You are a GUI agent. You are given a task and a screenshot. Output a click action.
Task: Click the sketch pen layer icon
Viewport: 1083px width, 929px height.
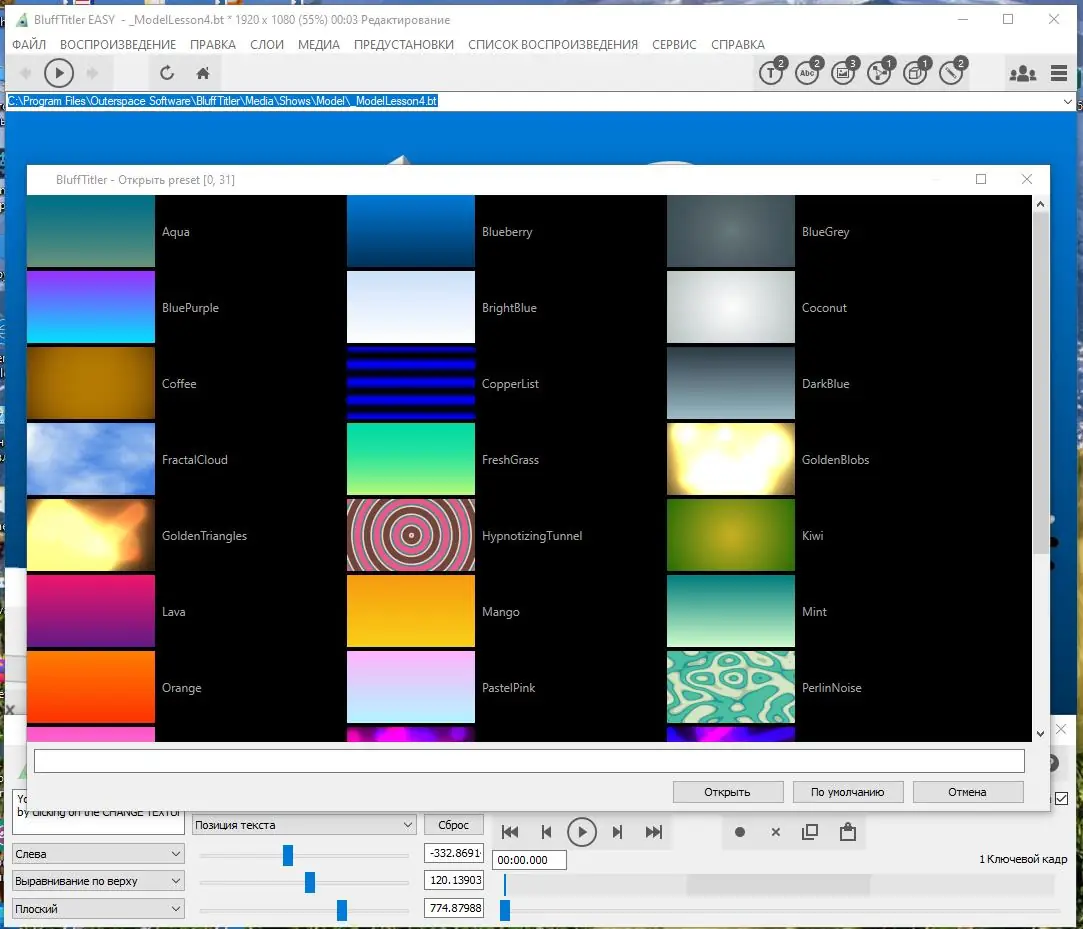[950, 73]
